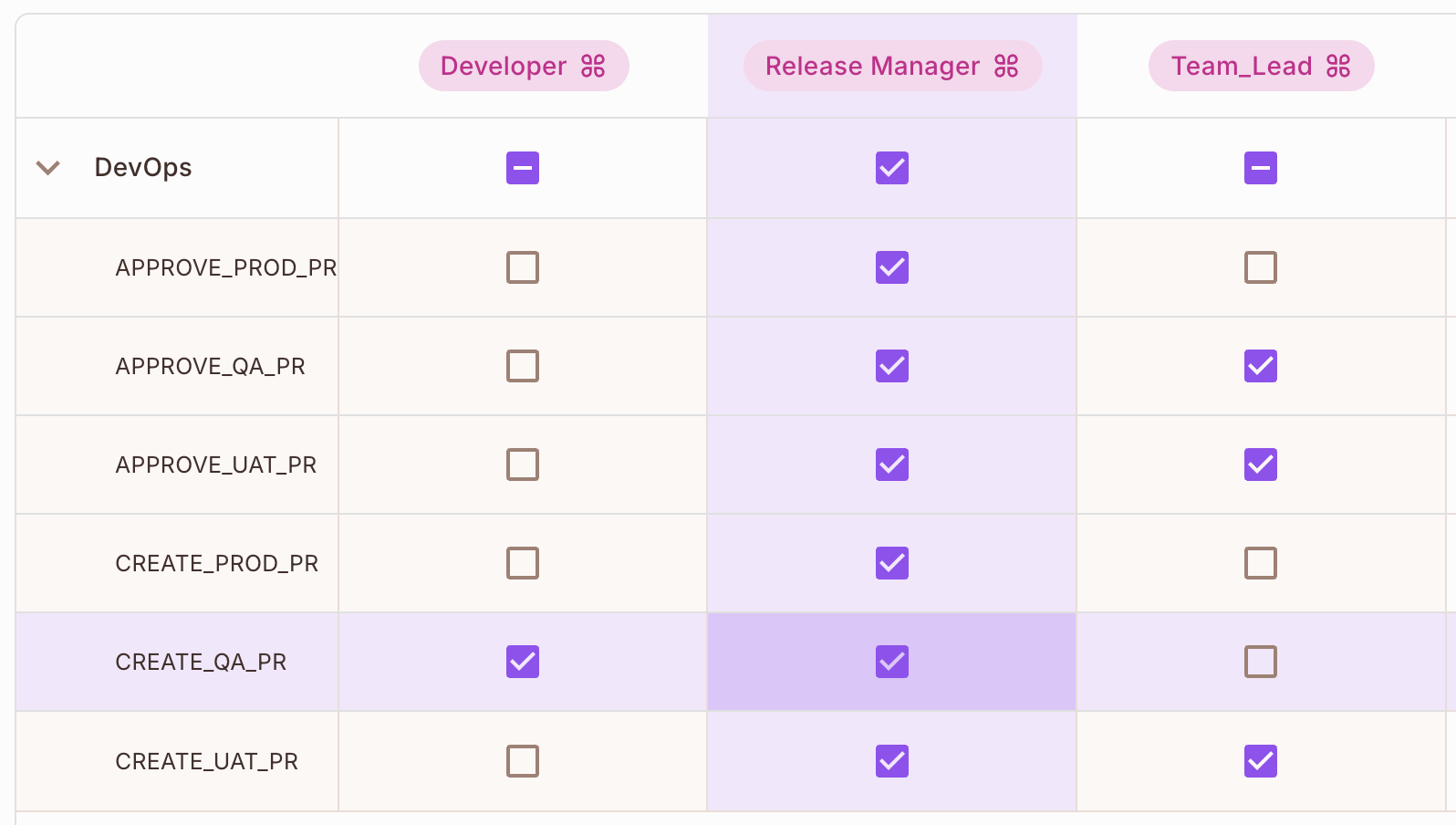Enable APPROVE_QA_PR for Developer

coord(523,366)
